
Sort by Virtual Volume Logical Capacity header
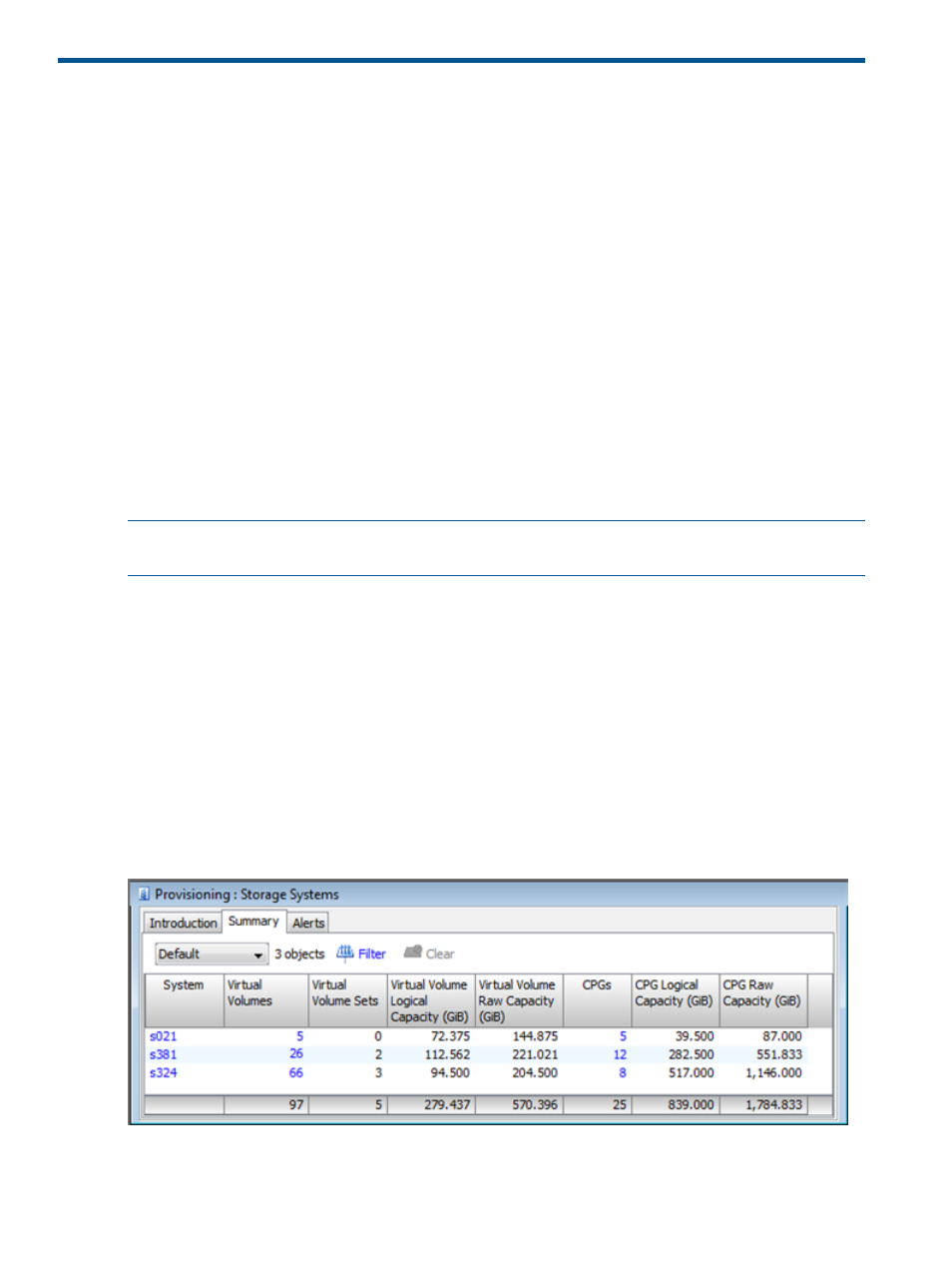[430, 1000]
